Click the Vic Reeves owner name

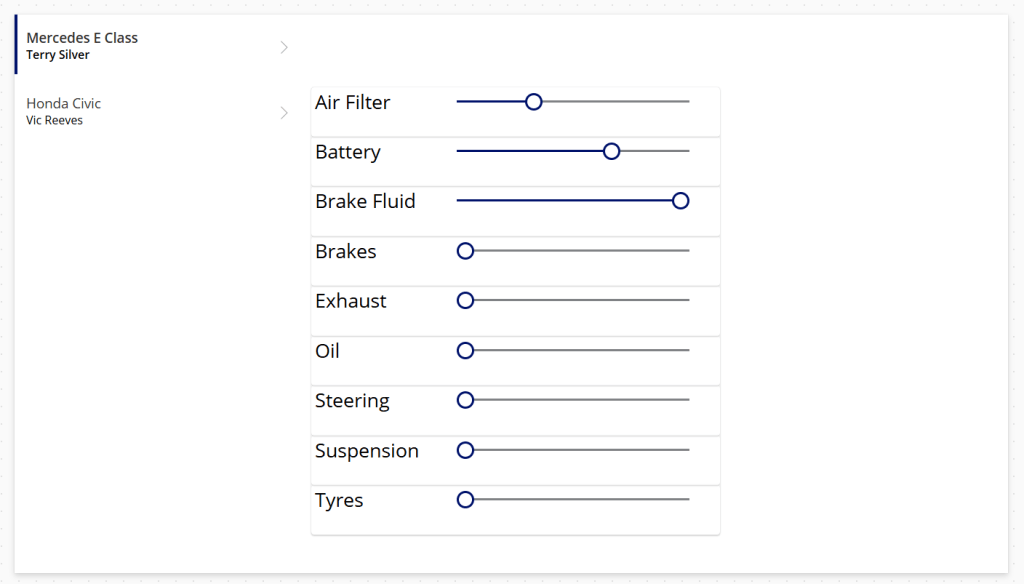[54, 121]
